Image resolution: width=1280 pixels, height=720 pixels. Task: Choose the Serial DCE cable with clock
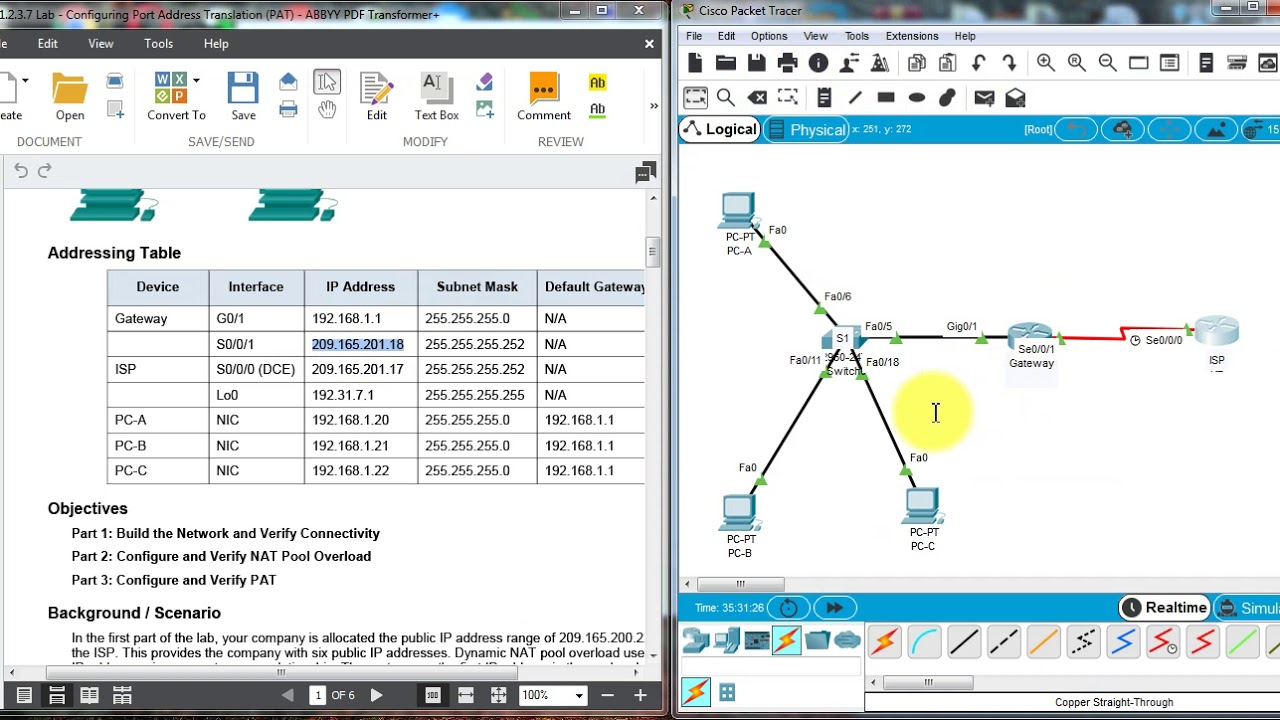(1163, 641)
